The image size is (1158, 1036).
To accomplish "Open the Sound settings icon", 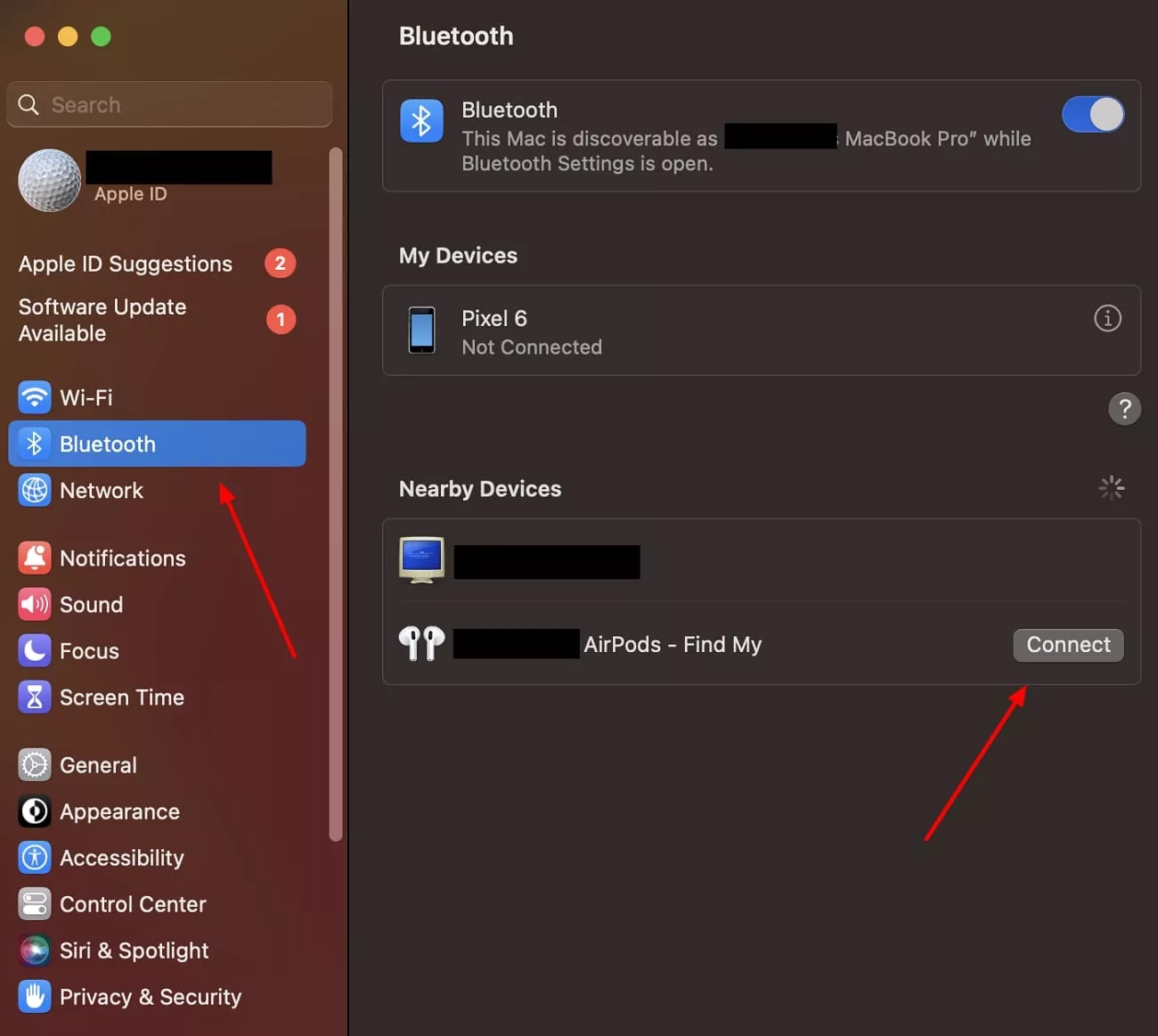I will tap(34, 604).
